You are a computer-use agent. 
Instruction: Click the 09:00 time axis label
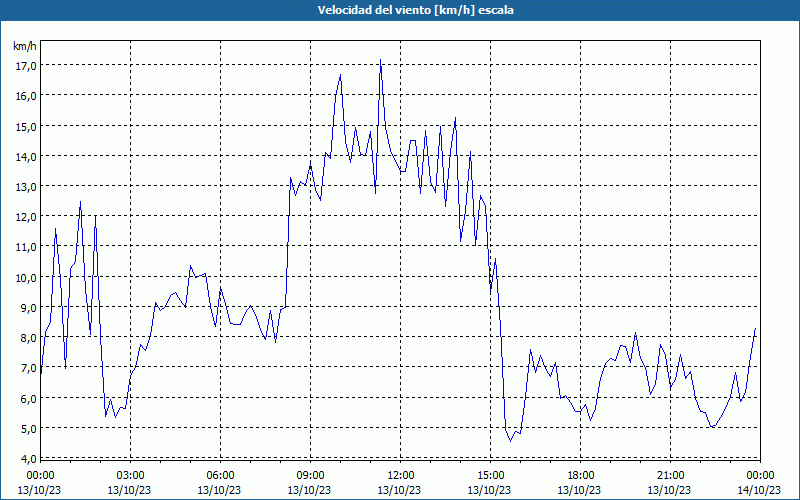point(310,476)
